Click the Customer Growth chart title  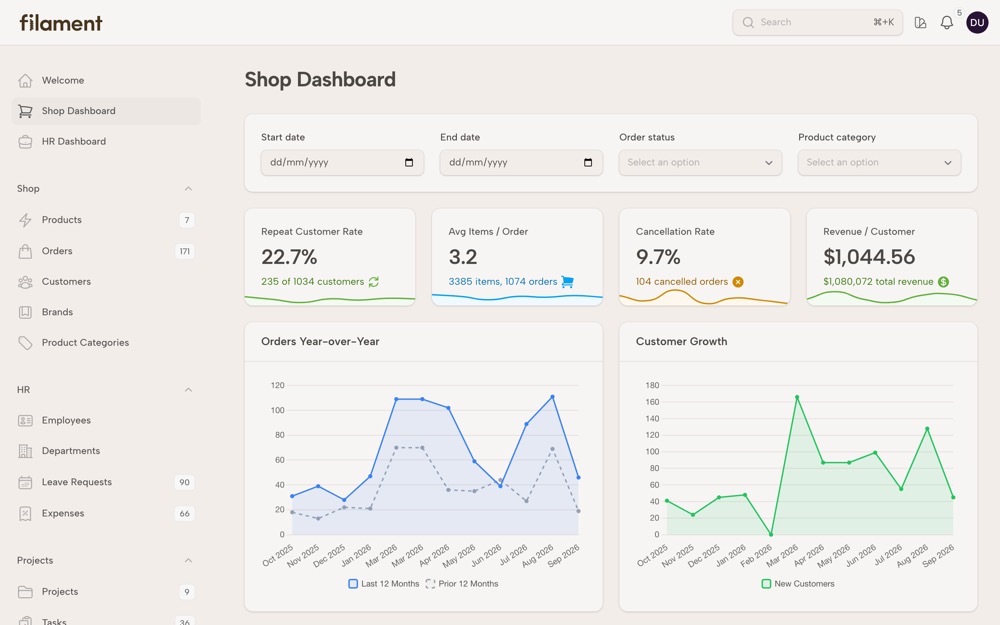coord(681,341)
